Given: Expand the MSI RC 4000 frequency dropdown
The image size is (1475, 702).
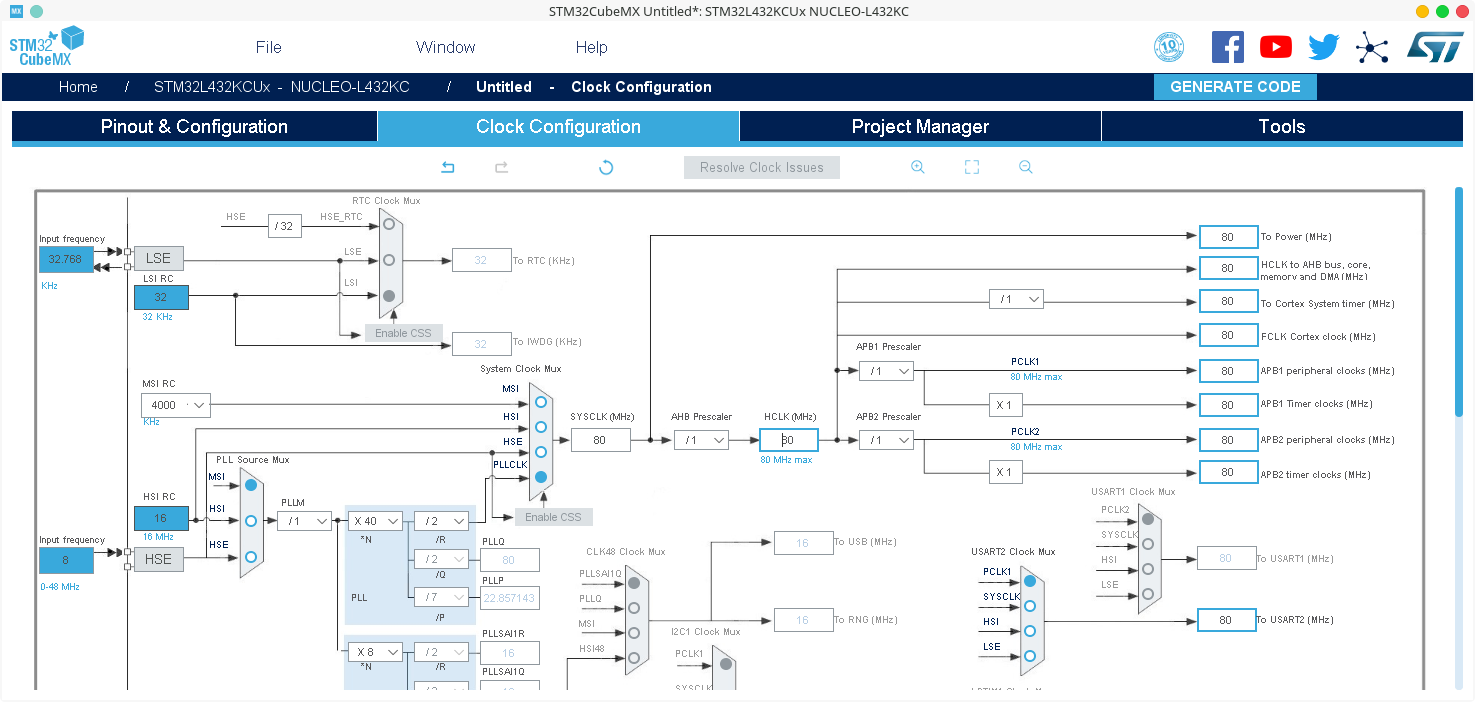Looking at the screenshot, I should click(x=176, y=405).
